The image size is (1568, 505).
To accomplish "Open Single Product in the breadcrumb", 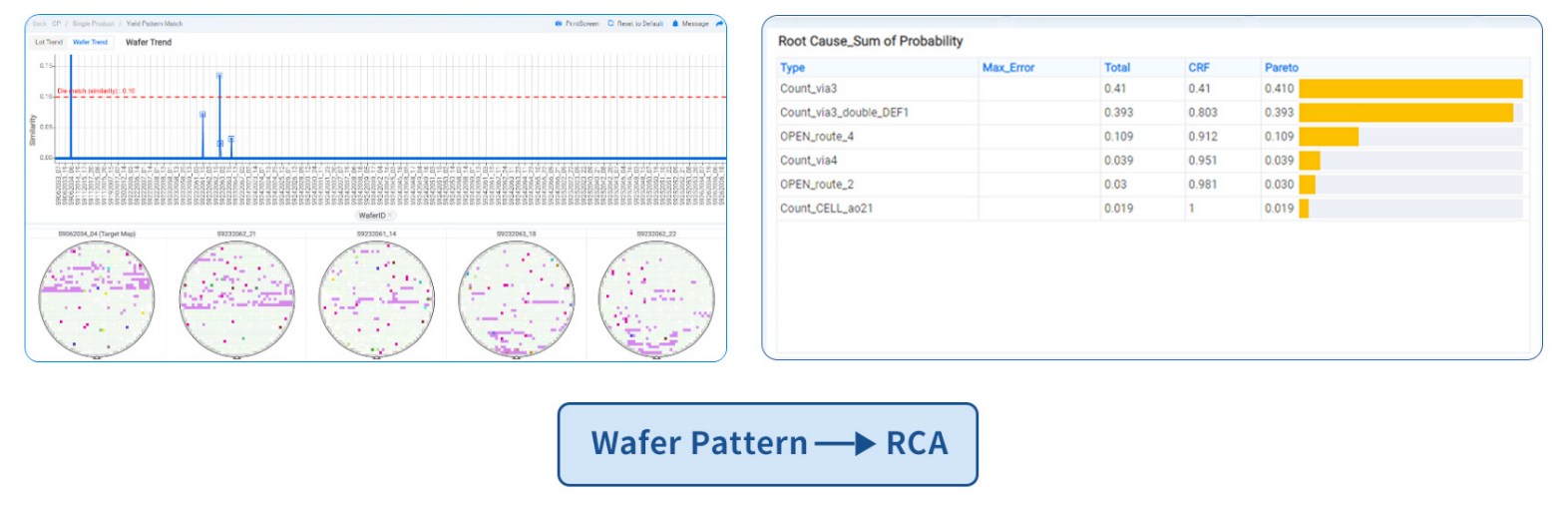I will 93,23.
